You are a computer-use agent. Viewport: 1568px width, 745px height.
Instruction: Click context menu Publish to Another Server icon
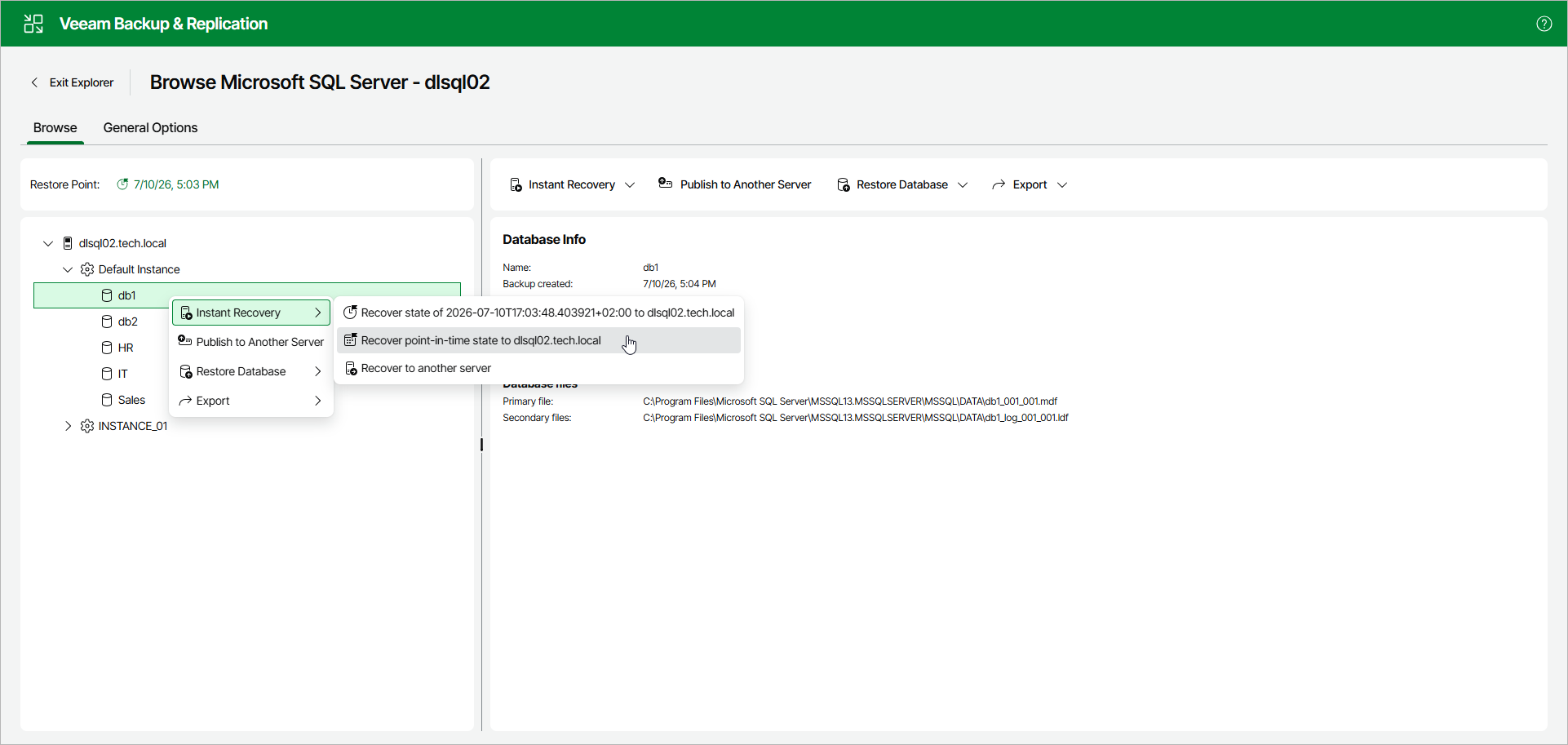click(x=185, y=341)
